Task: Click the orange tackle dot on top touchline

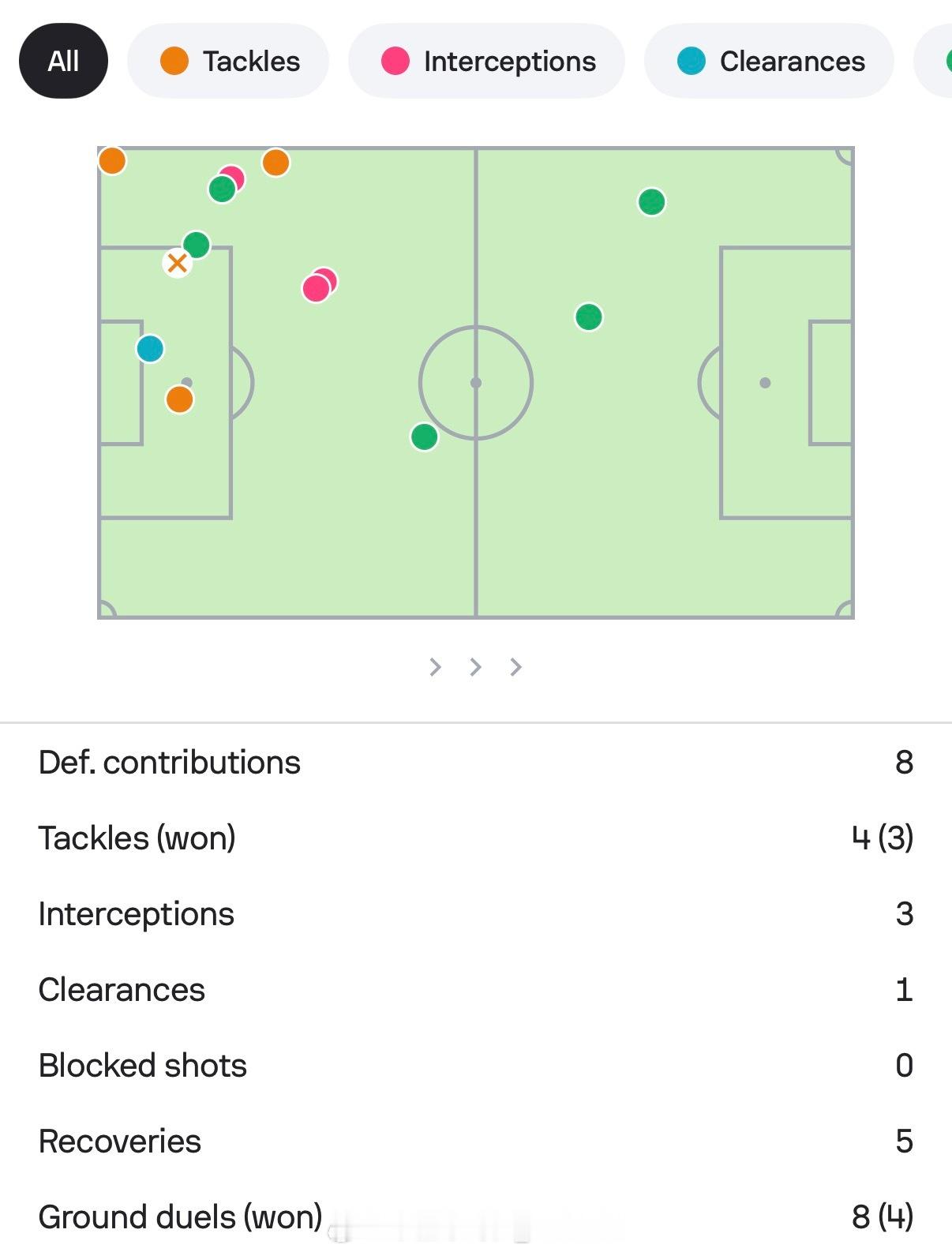Action: [x=275, y=163]
